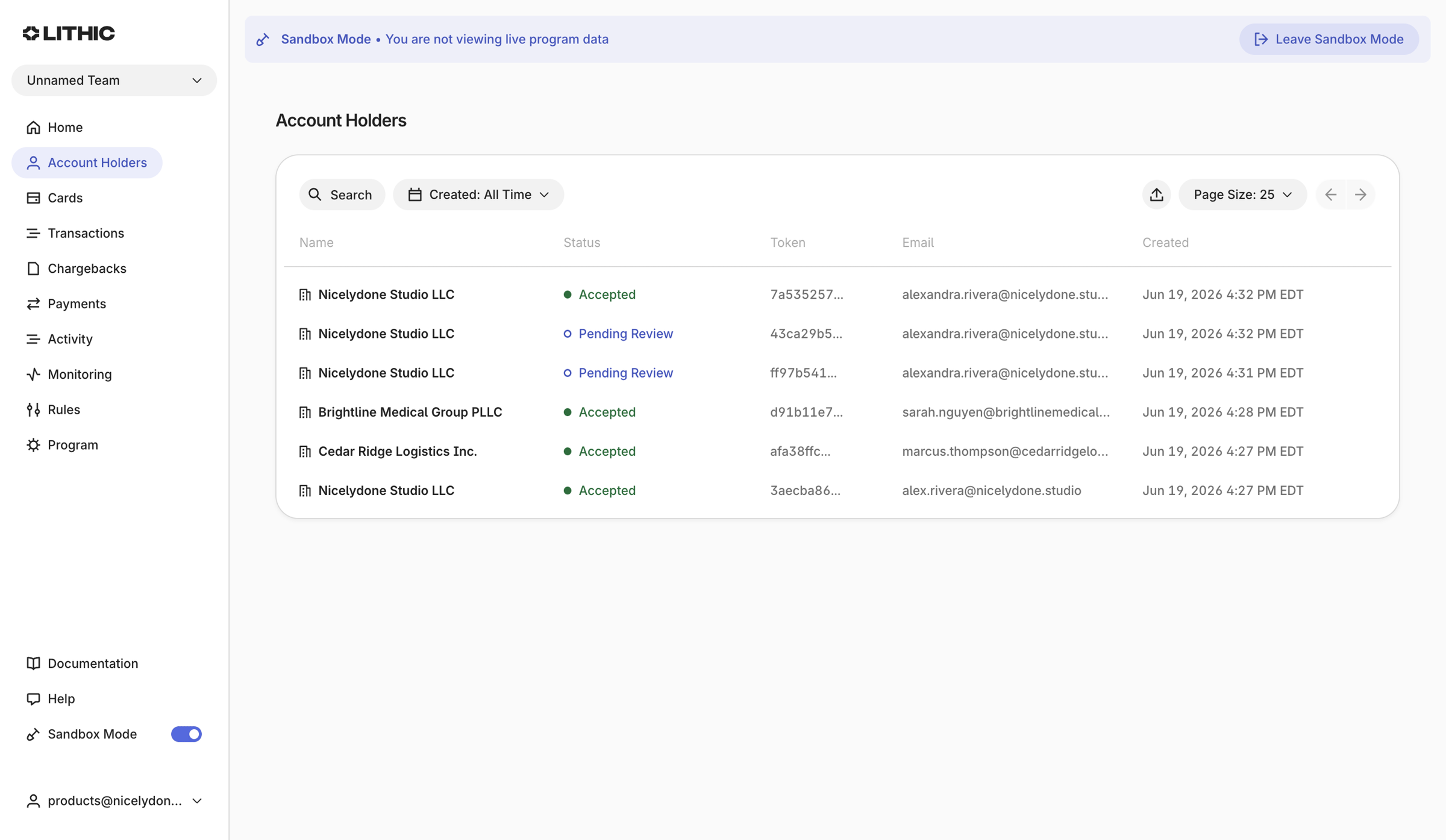Click Jun 19, 2026 4:31 PM EDT date

point(1222,373)
